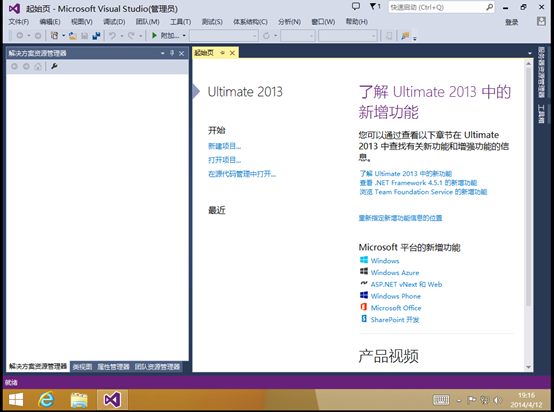Open the Microsoft Office link
554x412 pixels.
point(396,308)
